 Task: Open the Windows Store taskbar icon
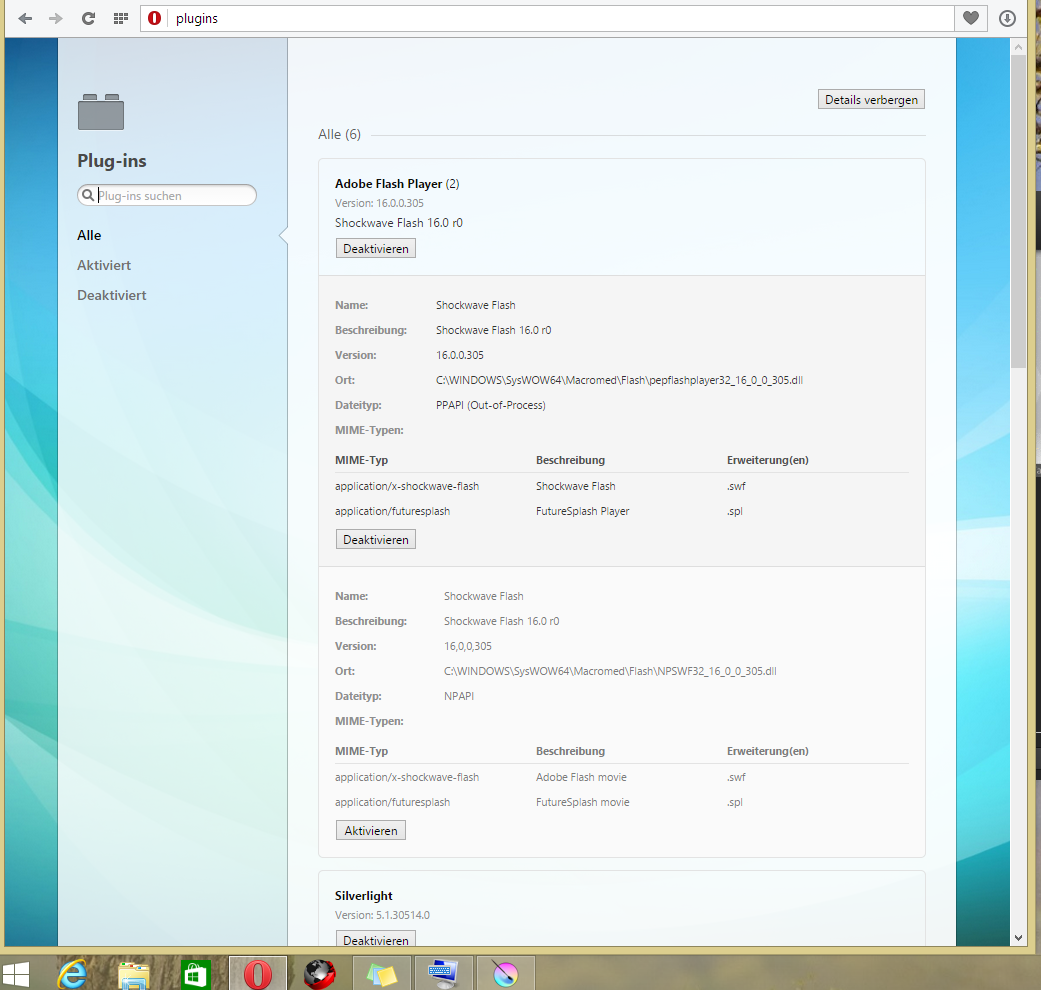(196, 974)
